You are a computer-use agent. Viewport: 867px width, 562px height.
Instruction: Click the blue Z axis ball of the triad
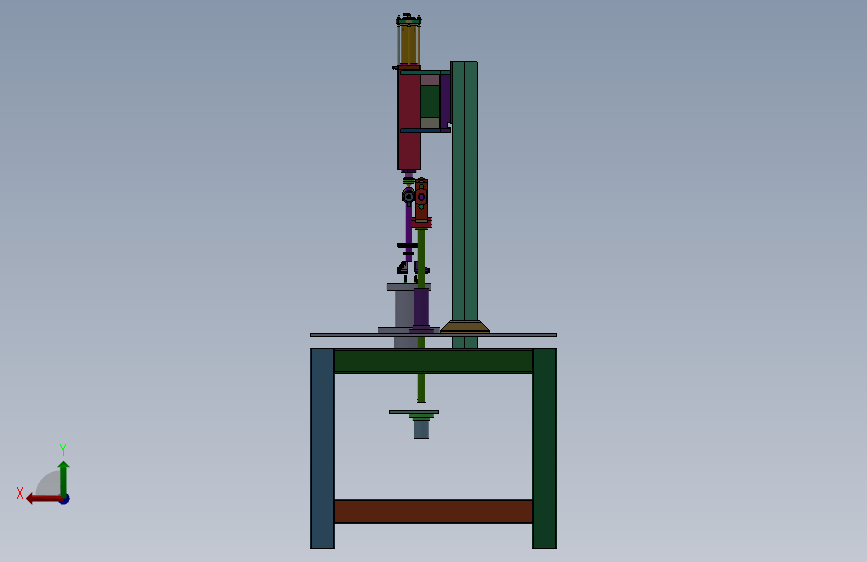[65, 499]
